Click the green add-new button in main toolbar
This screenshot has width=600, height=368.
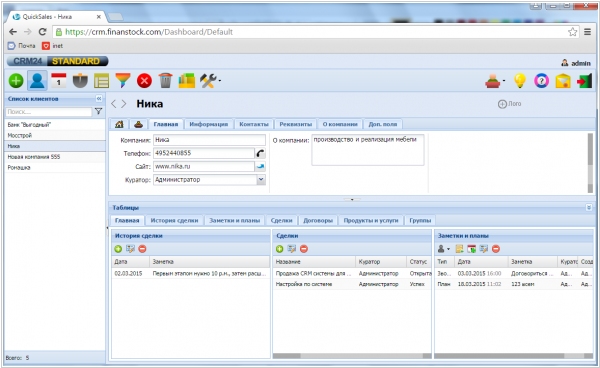point(16,81)
